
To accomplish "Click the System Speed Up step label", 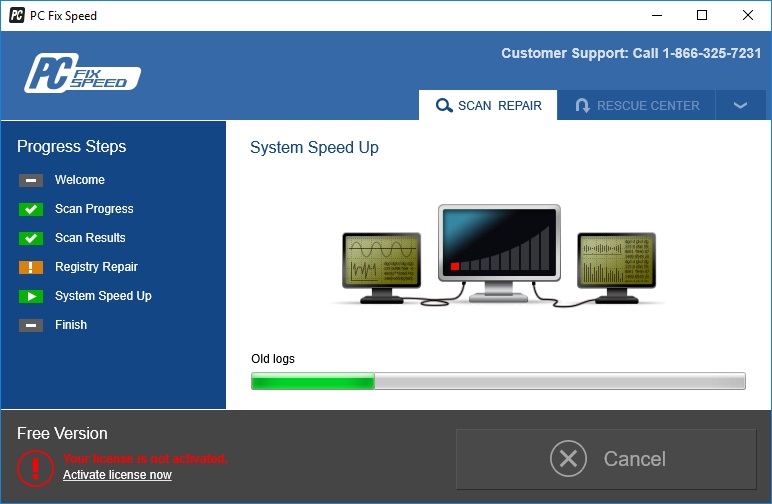I will pyautogui.click(x=103, y=296).
